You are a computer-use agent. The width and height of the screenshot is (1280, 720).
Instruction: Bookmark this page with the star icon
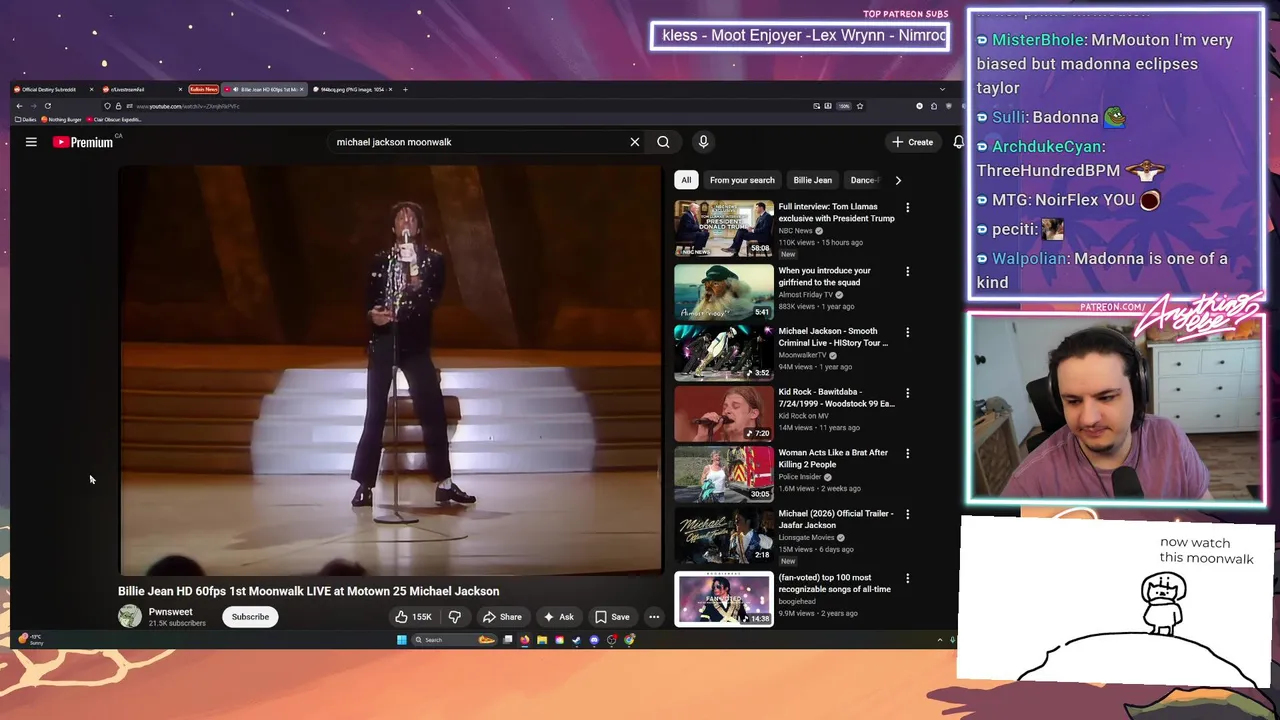pos(859,106)
